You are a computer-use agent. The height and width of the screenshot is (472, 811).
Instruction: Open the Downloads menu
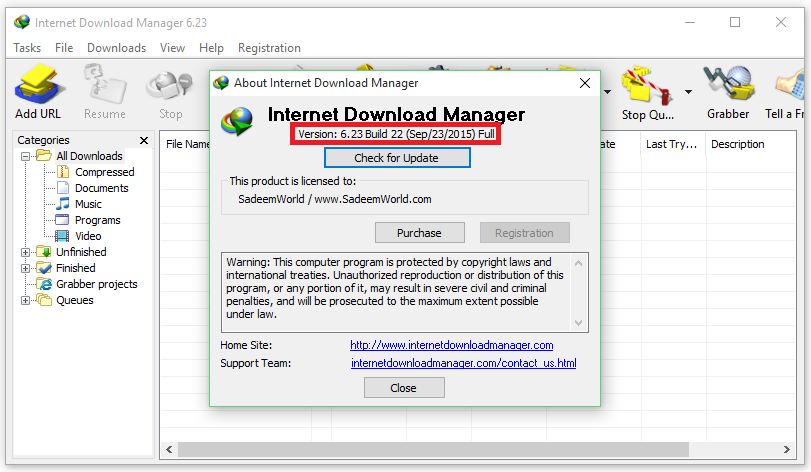click(116, 48)
